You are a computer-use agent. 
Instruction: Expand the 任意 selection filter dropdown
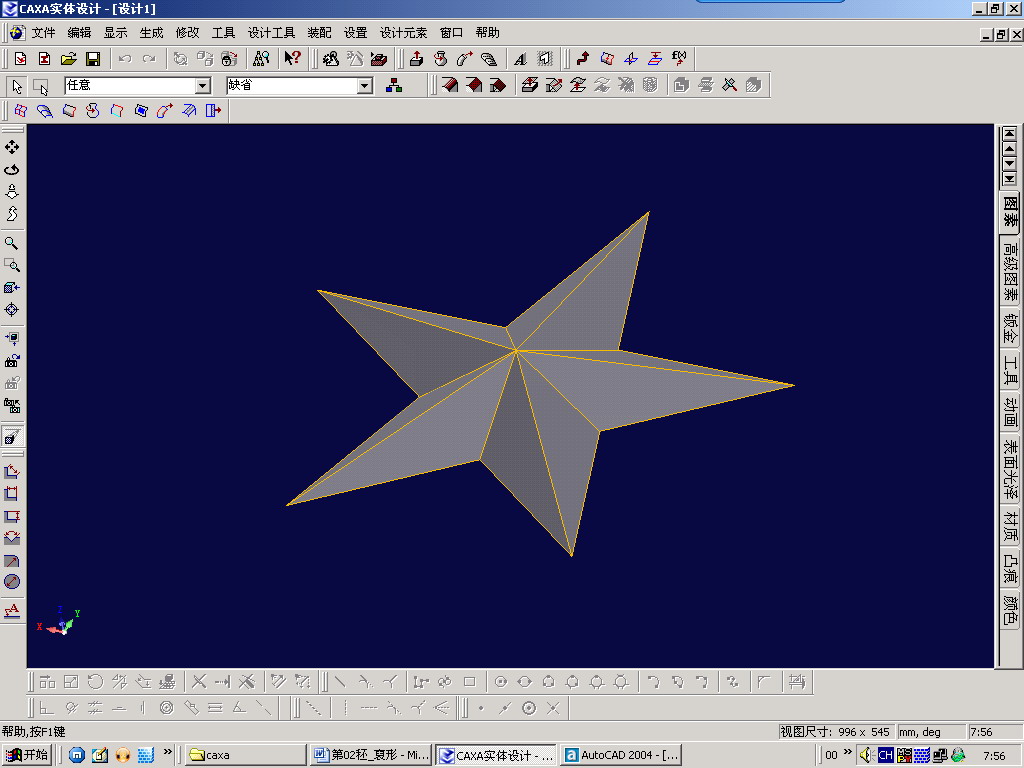tap(203, 86)
